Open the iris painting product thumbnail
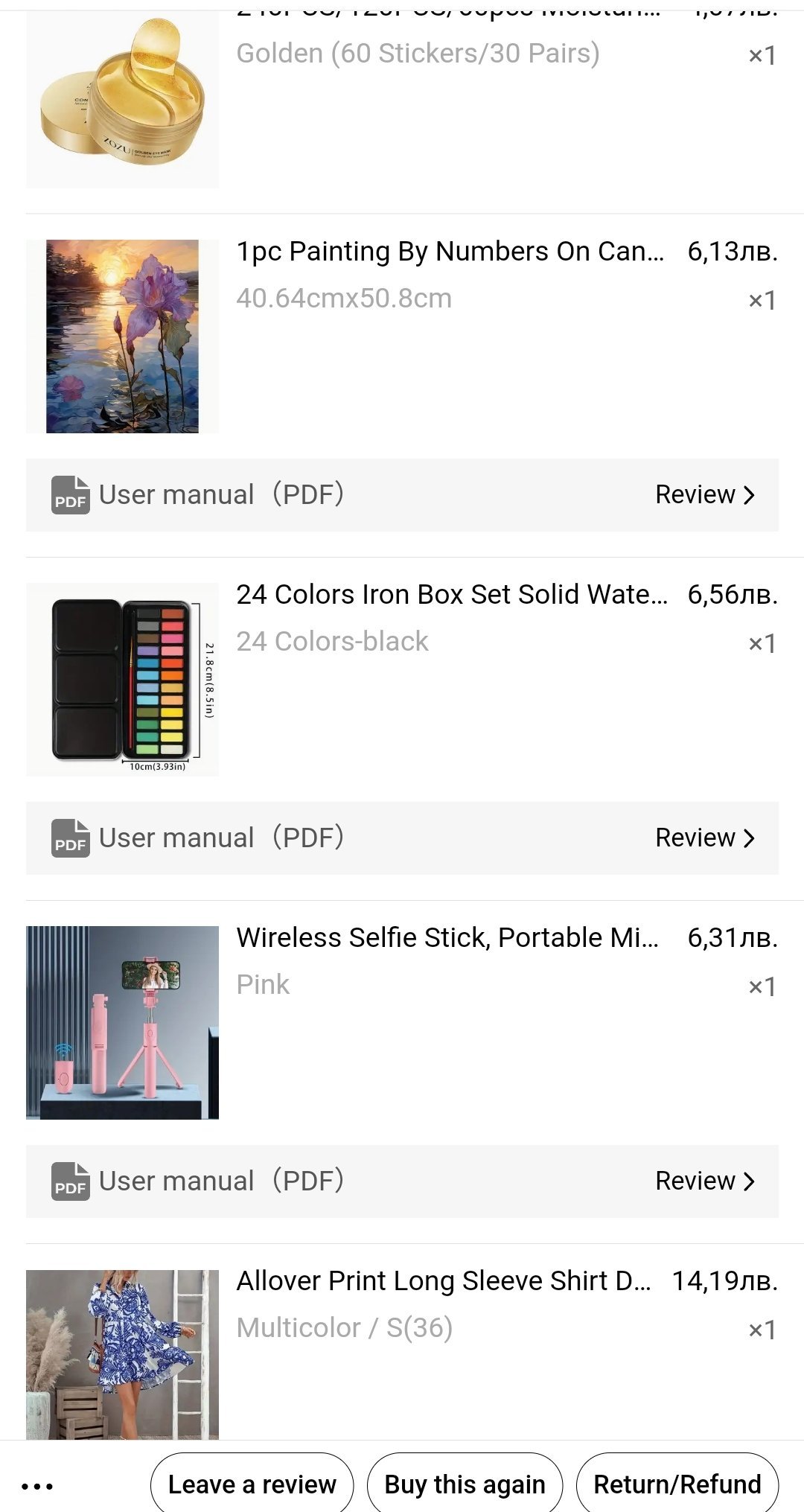The image size is (804, 1512). click(x=123, y=336)
